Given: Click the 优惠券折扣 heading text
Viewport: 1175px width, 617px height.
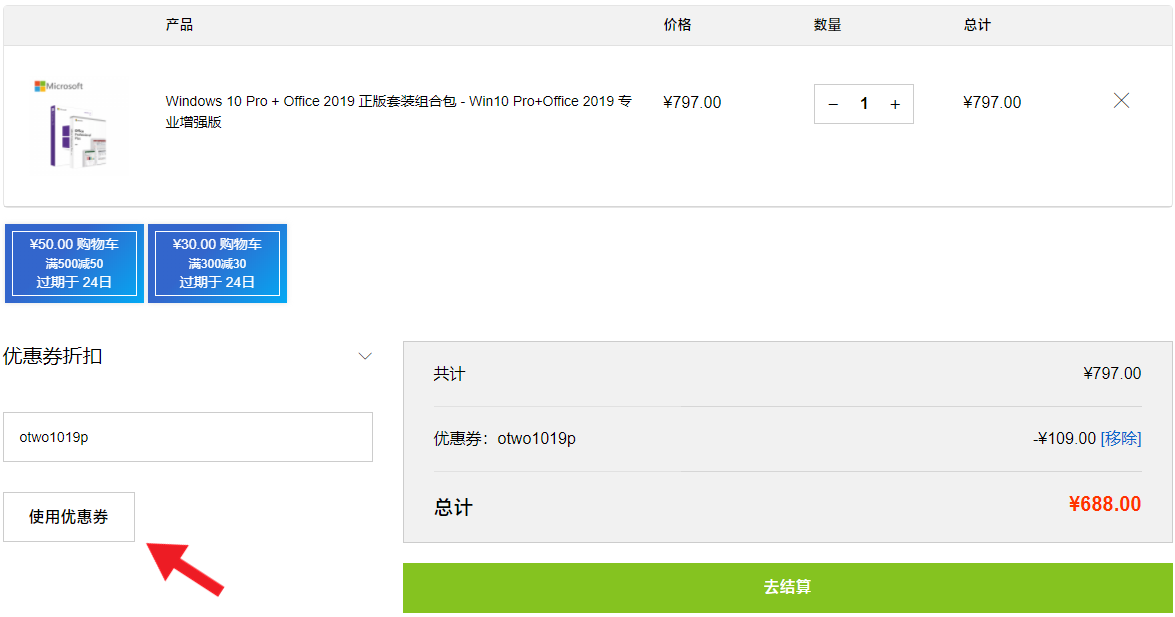Looking at the screenshot, I should [x=53, y=356].
